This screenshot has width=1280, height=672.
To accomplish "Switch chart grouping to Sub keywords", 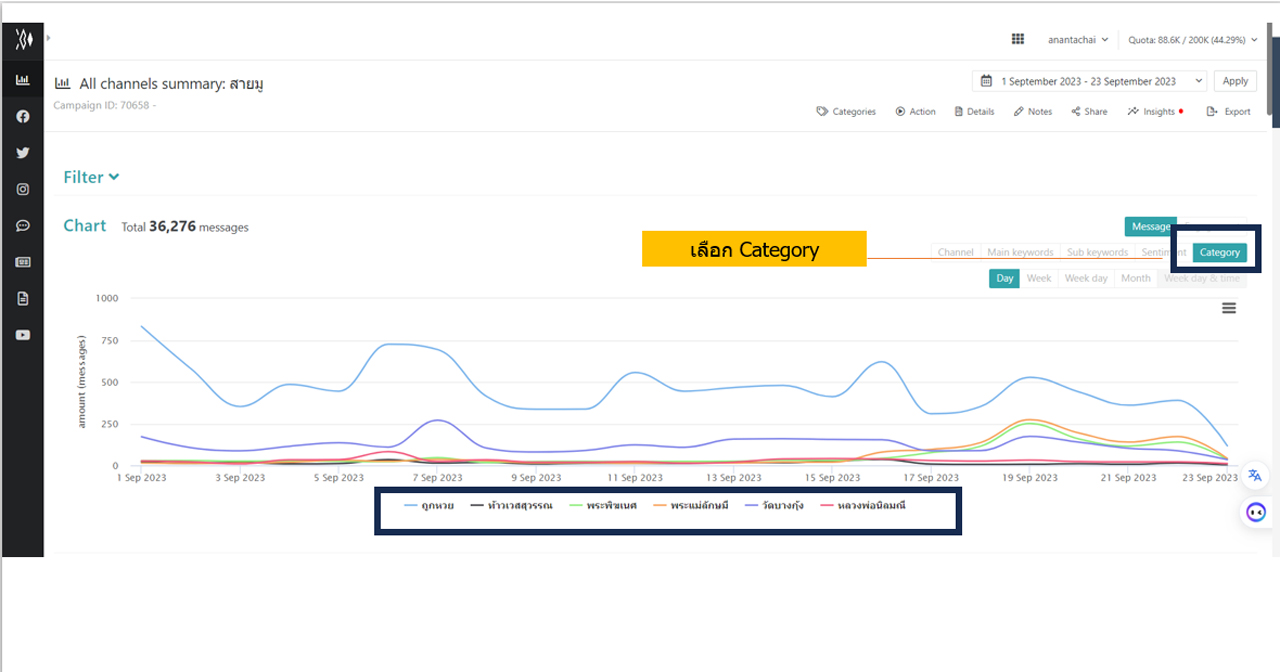I will 1097,252.
